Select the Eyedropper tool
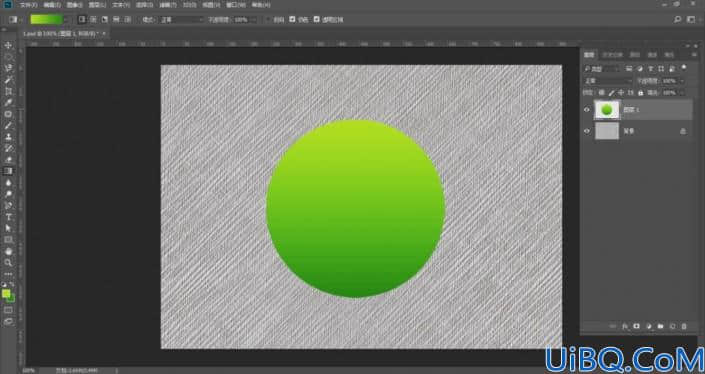The height and width of the screenshot is (374, 705). point(8,103)
